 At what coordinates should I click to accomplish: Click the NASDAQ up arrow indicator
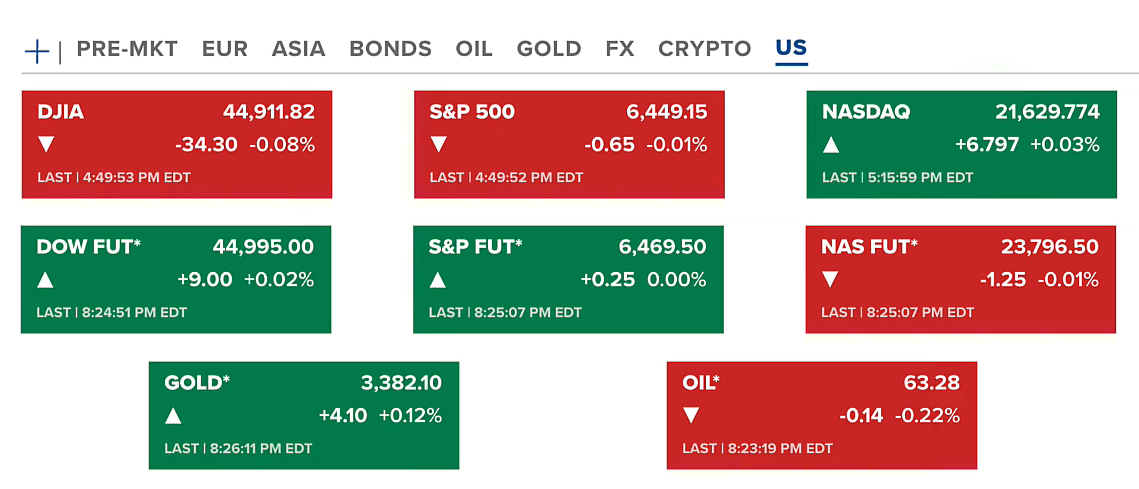click(830, 145)
